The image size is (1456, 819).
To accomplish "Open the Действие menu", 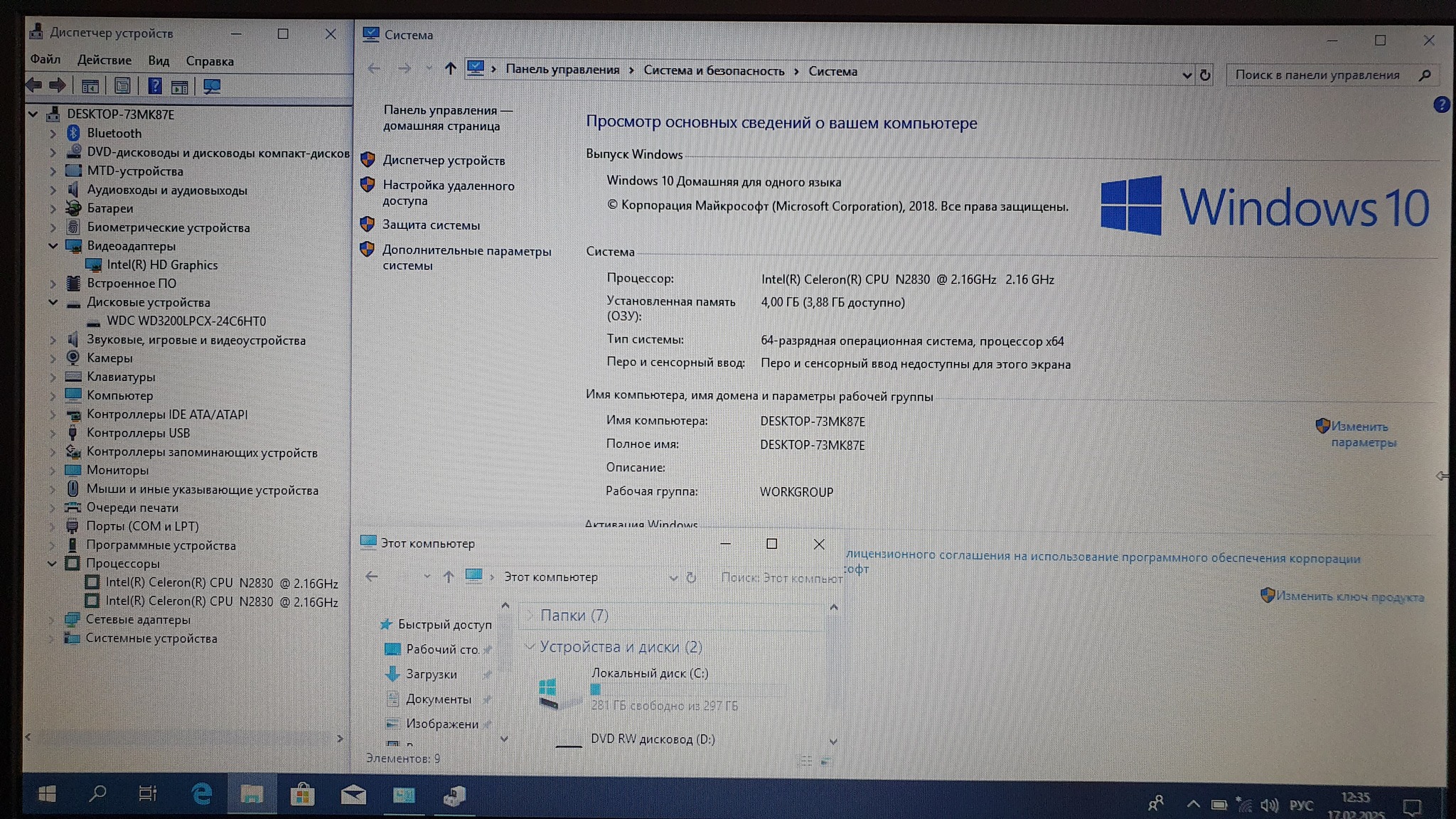I will coord(104,60).
